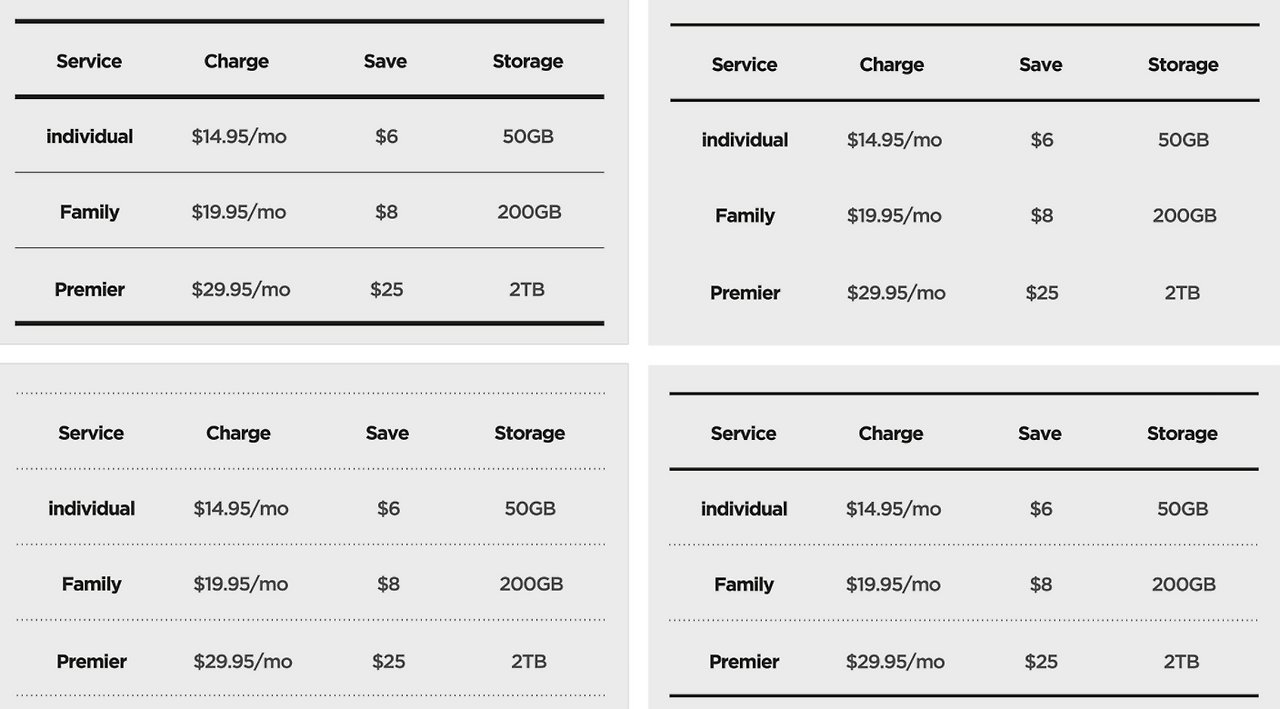Click the Charge header in the fully dotted table
Image resolution: width=1280 pixels, height=709 pixels.
coord(238,433)
